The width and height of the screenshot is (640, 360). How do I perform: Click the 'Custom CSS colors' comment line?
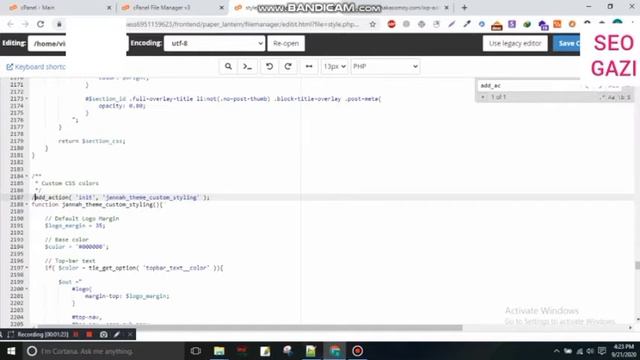[x=69, y=183]
